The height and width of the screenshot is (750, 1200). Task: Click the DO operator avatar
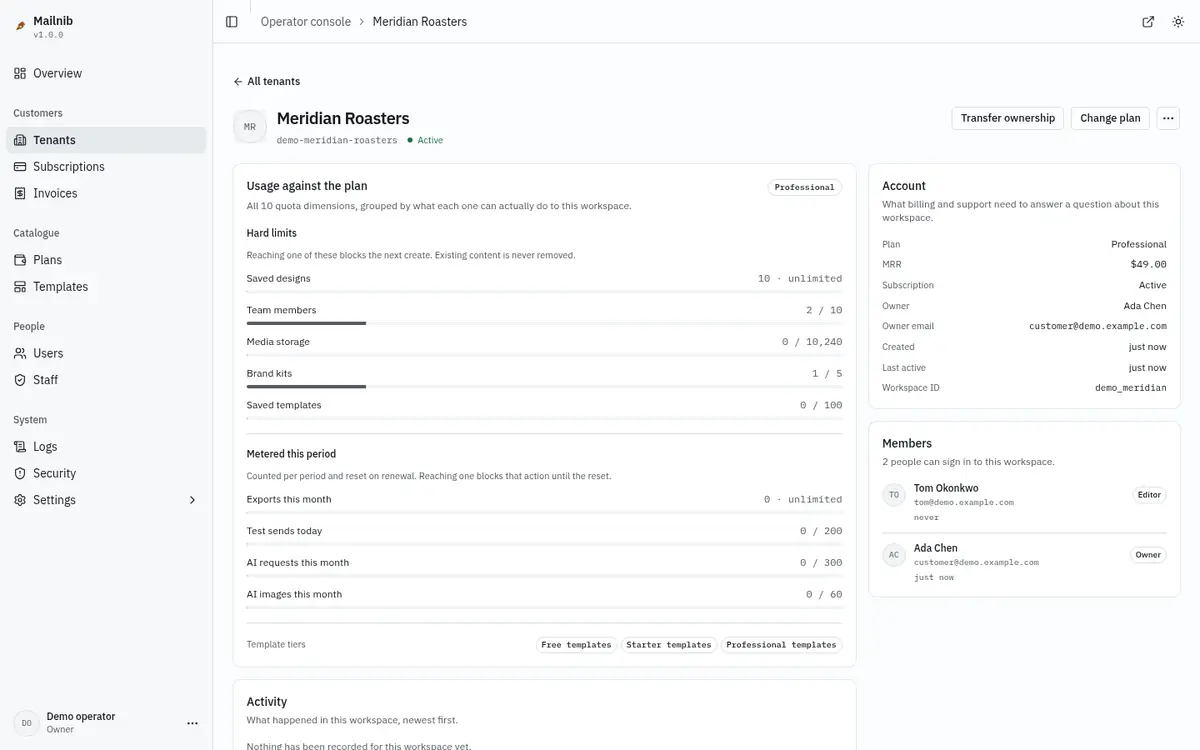(x=26, y=723)
